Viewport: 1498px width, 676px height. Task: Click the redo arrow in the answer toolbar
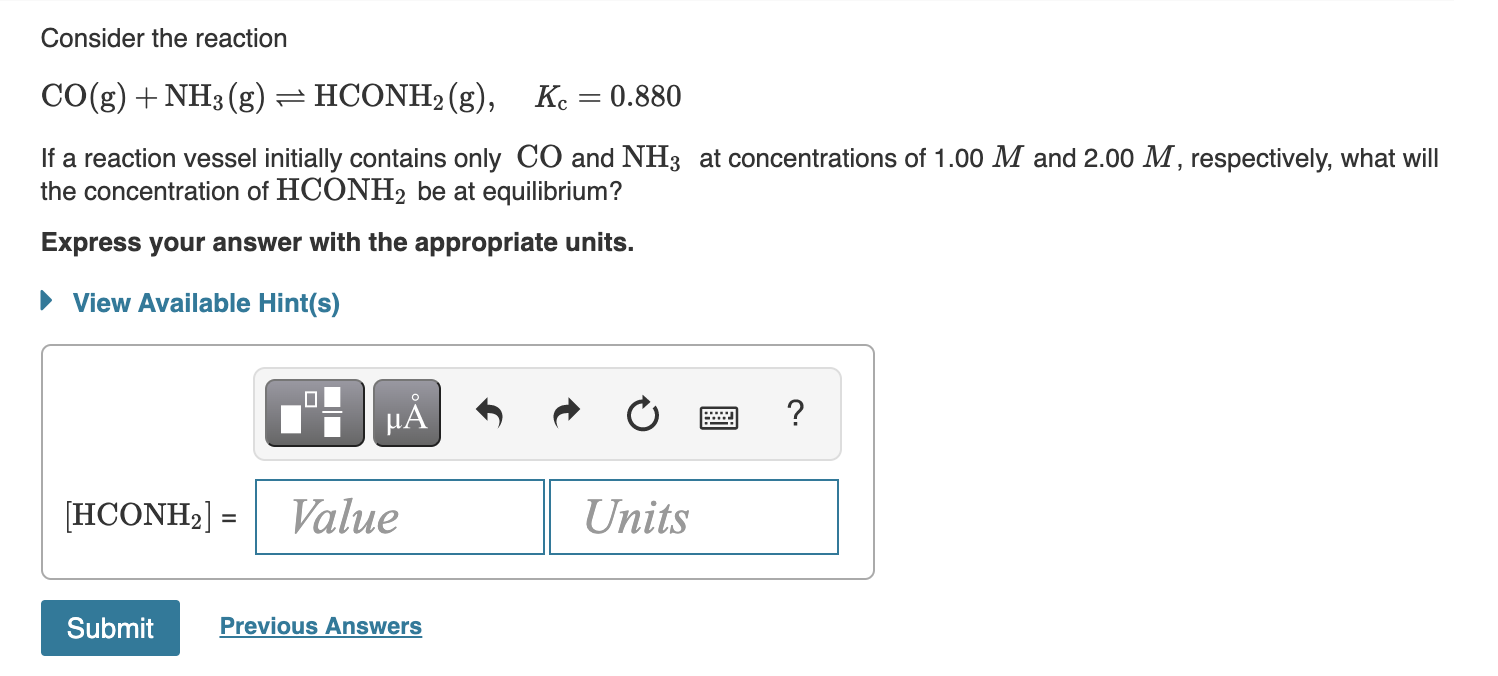click(565, 414)
